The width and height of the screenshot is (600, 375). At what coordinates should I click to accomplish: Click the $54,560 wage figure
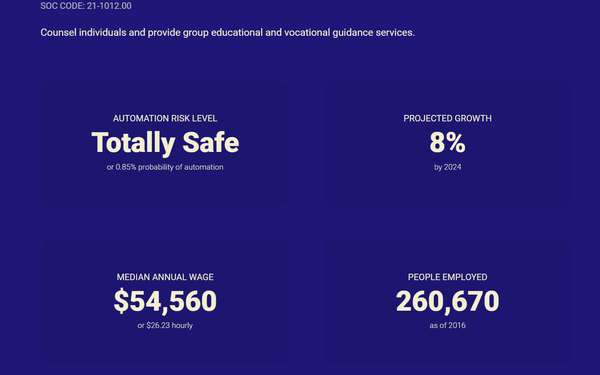click(165, 301)
